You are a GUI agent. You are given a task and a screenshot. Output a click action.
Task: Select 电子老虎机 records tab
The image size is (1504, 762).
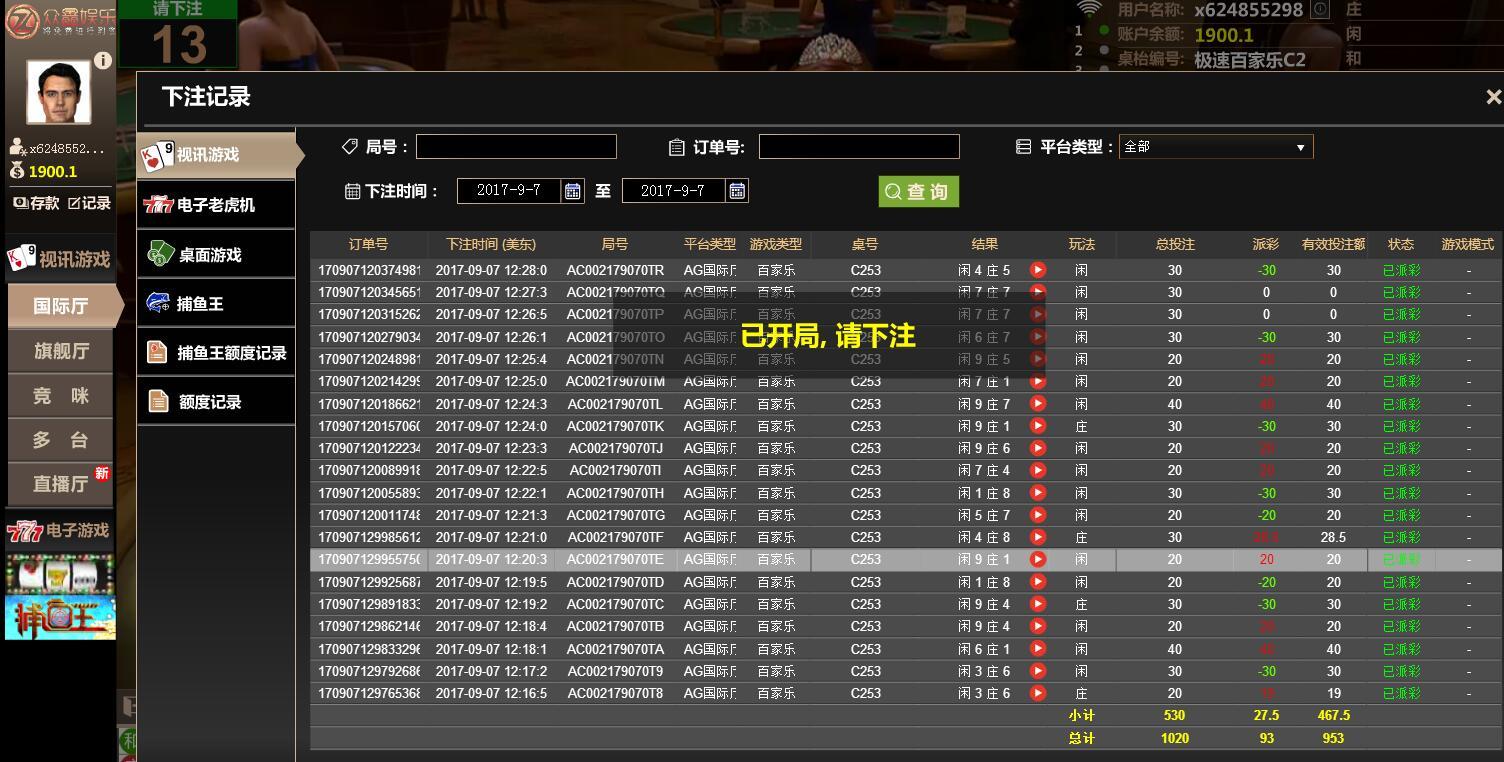(216, 205)
